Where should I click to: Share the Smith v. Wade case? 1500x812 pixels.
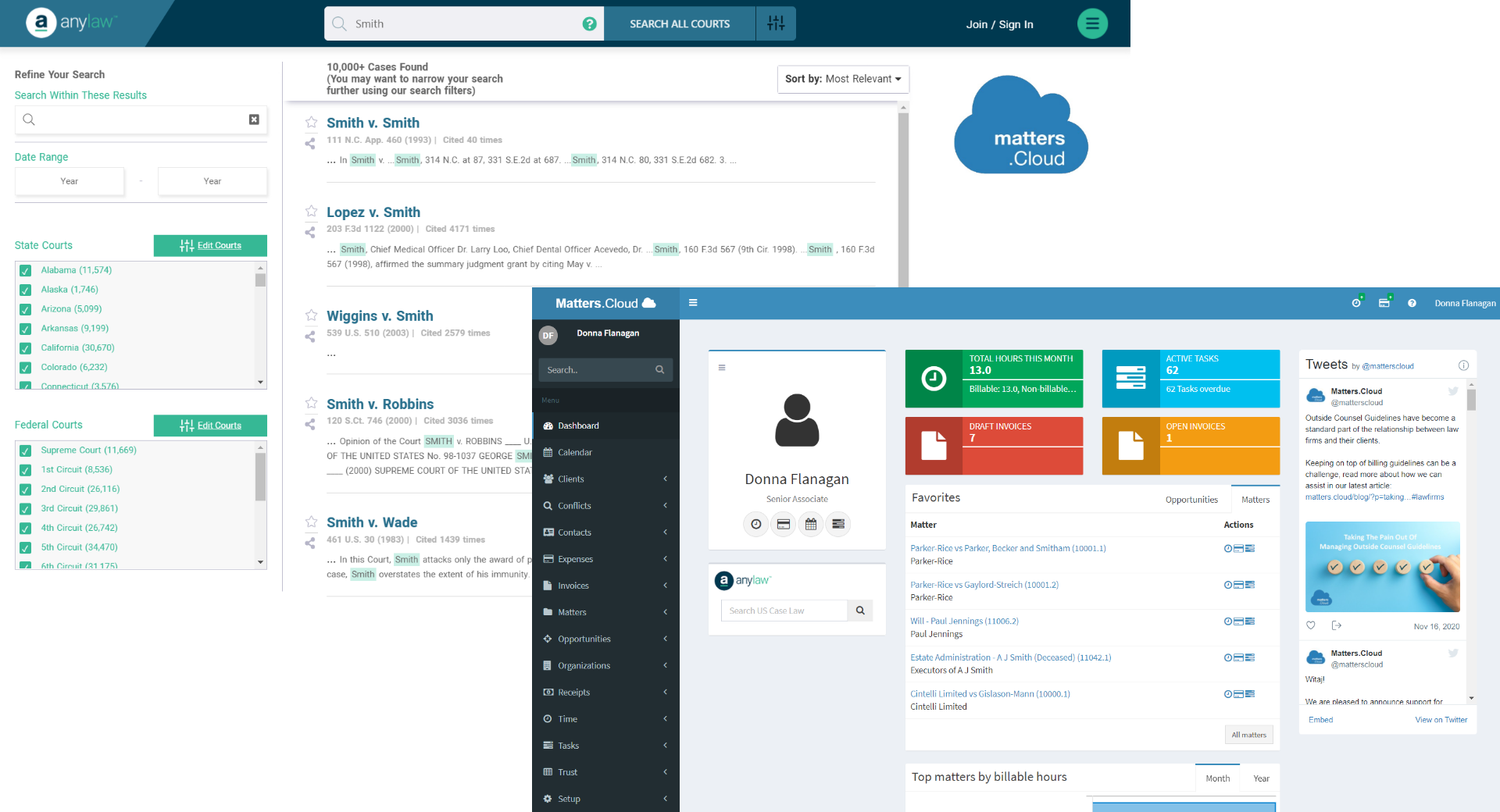(310, 543)
